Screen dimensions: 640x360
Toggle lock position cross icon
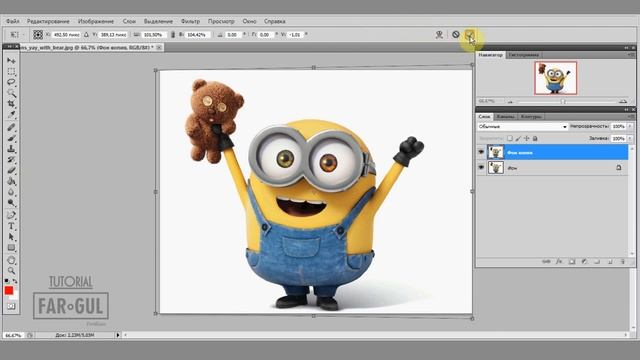527,138
